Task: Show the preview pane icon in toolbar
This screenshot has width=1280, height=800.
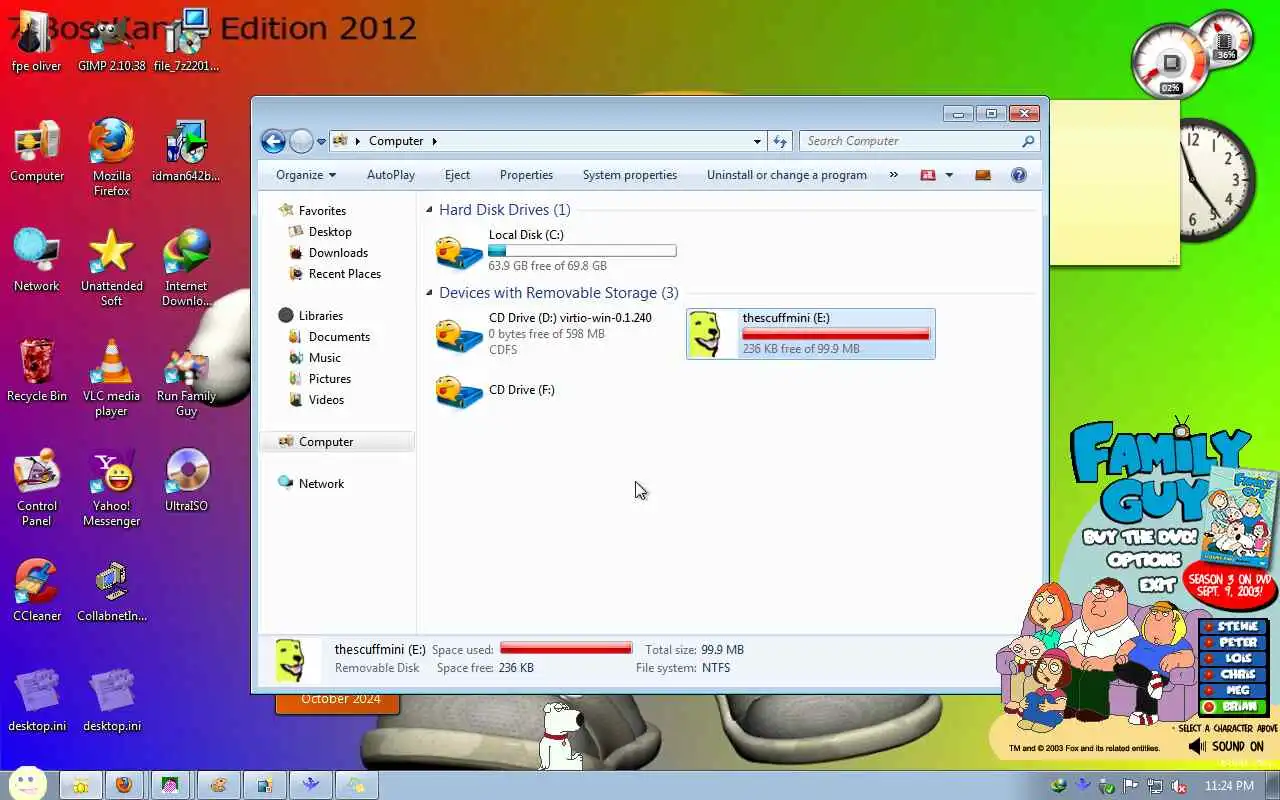Action: coord(983,175)
